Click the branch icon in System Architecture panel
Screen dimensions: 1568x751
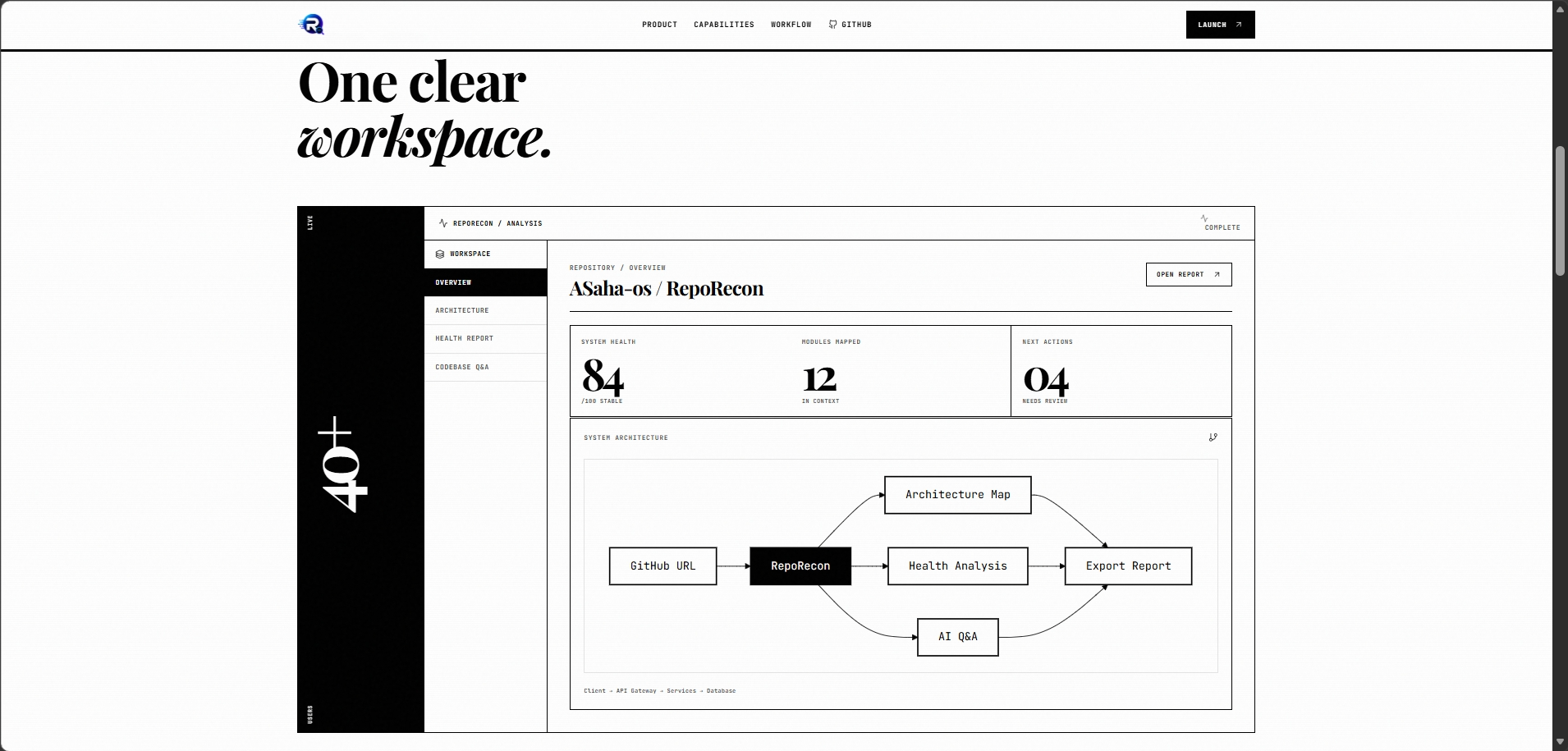pos(1213,437)
